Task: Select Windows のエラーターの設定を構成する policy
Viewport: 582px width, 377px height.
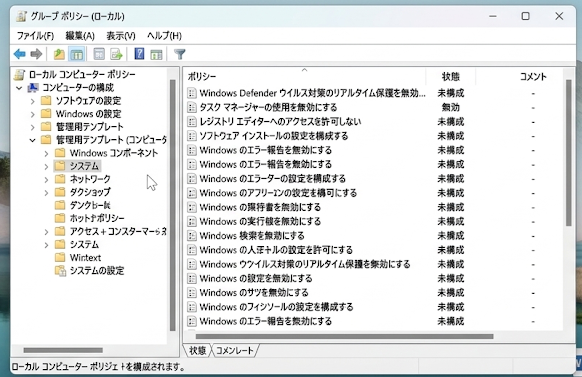Action: (x=373, y=178)
